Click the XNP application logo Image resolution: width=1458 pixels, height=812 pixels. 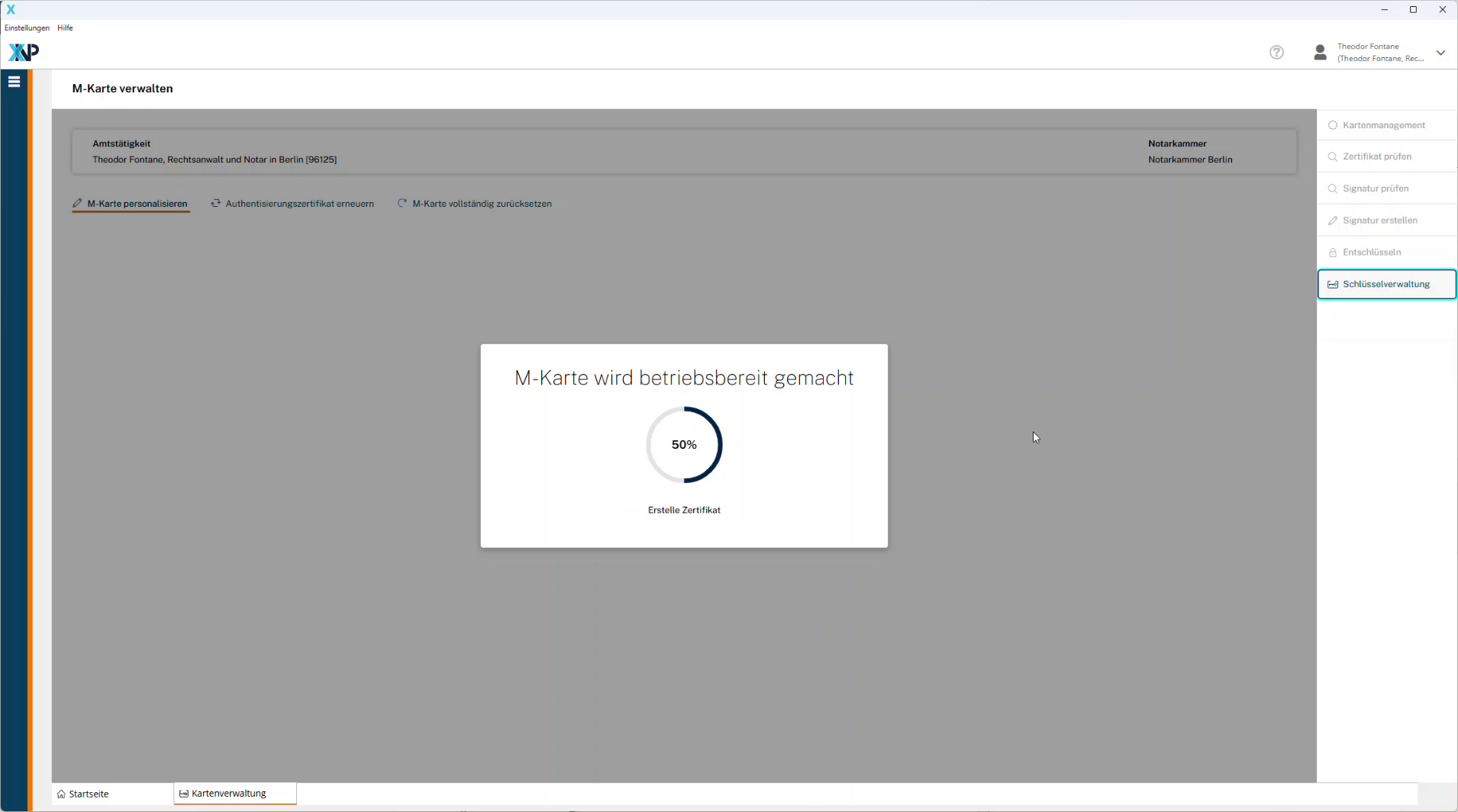[x=23, y=52]
